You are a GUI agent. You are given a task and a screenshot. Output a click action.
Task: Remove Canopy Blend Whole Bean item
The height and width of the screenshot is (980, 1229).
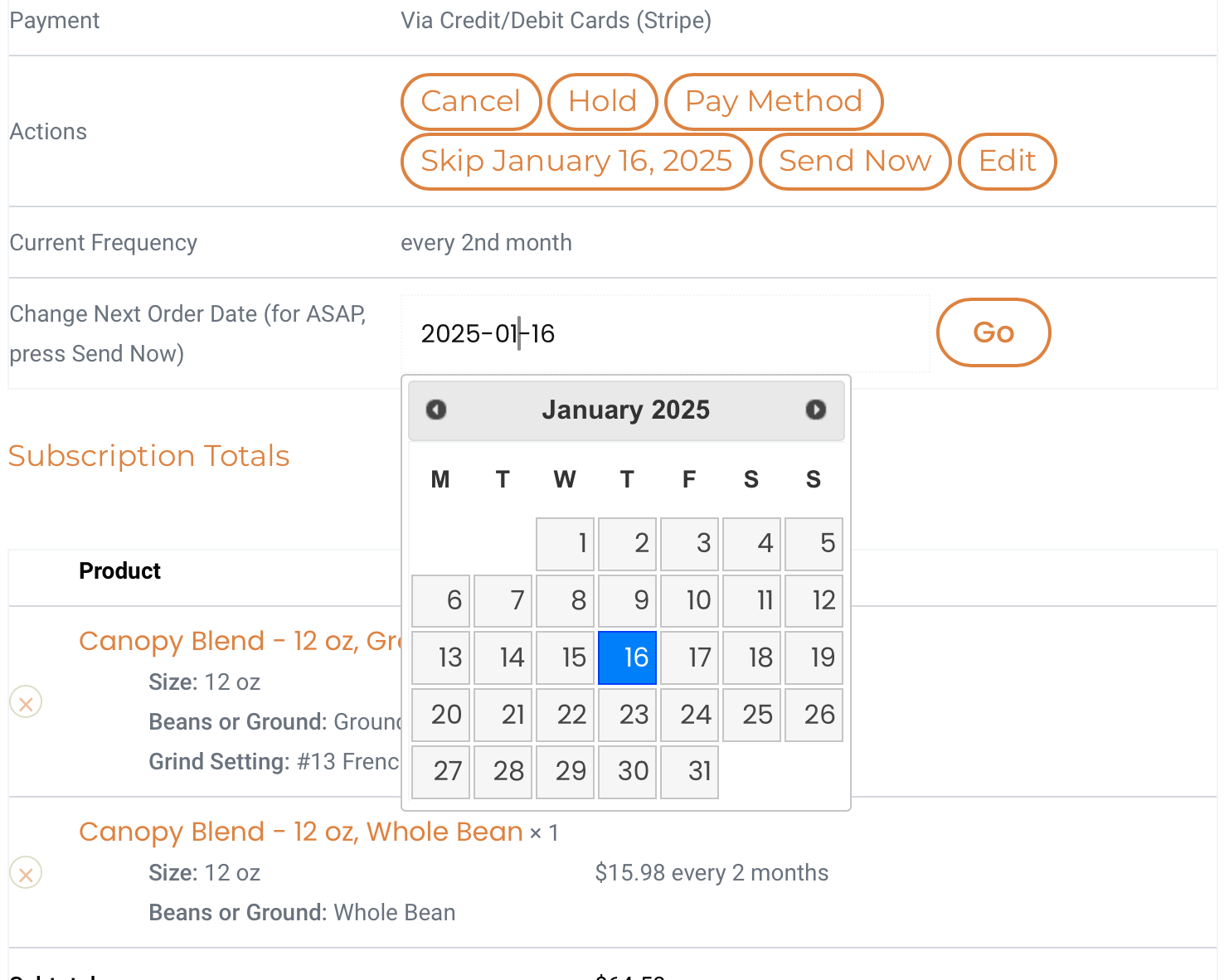click(26, 873)
